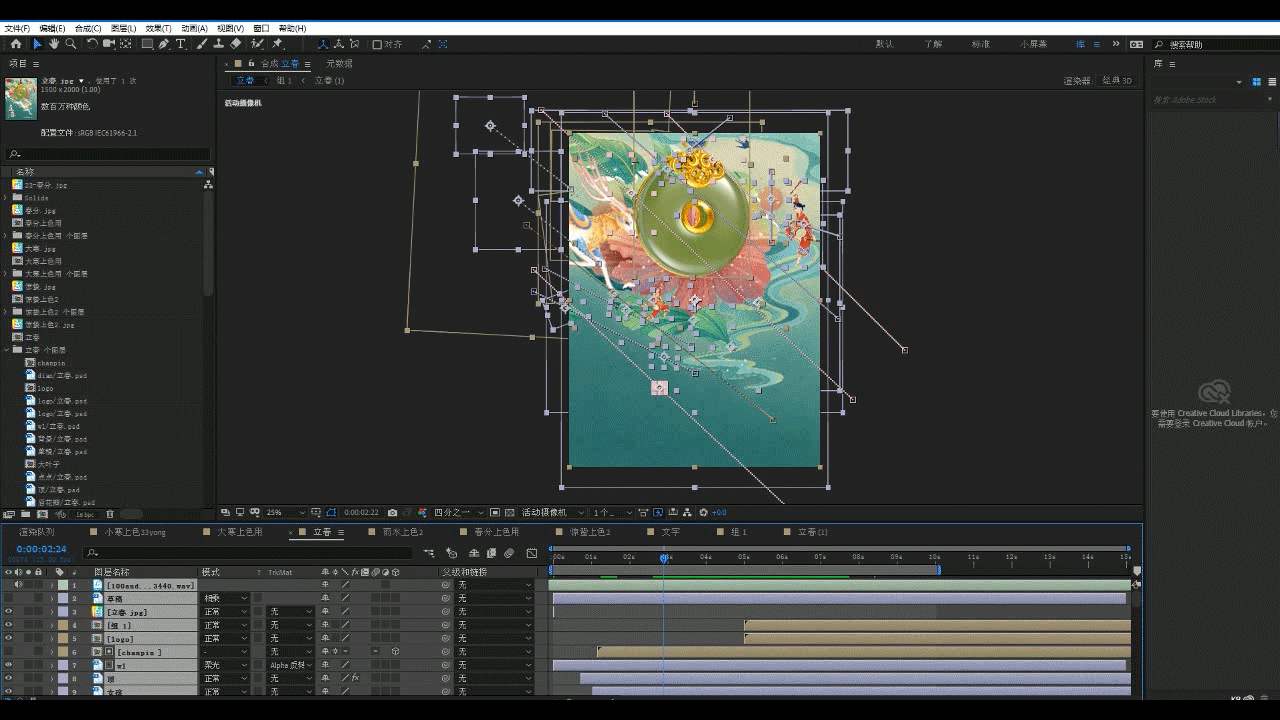The width and height of the screenshot is (1280, 720).
Task: Click the interpret footage icon in Project footer
Action: point(9,514)
